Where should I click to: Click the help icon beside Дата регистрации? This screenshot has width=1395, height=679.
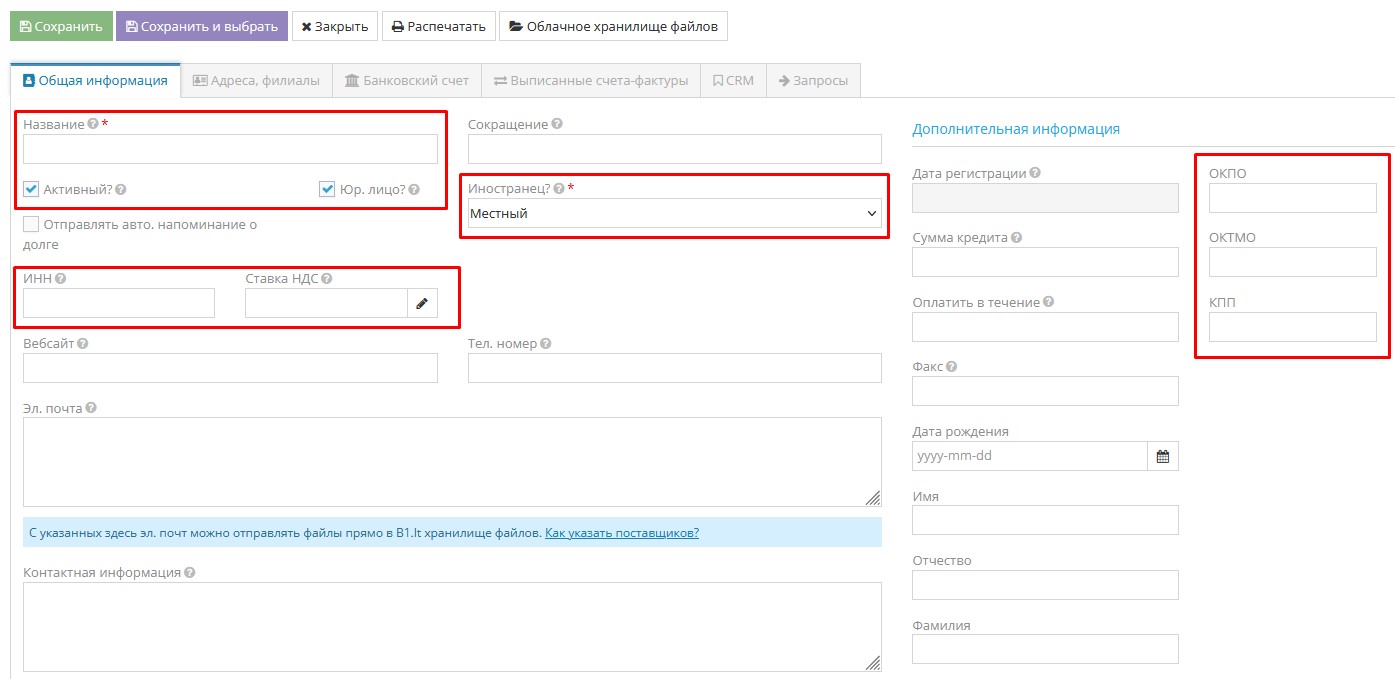pos(1035,173)
